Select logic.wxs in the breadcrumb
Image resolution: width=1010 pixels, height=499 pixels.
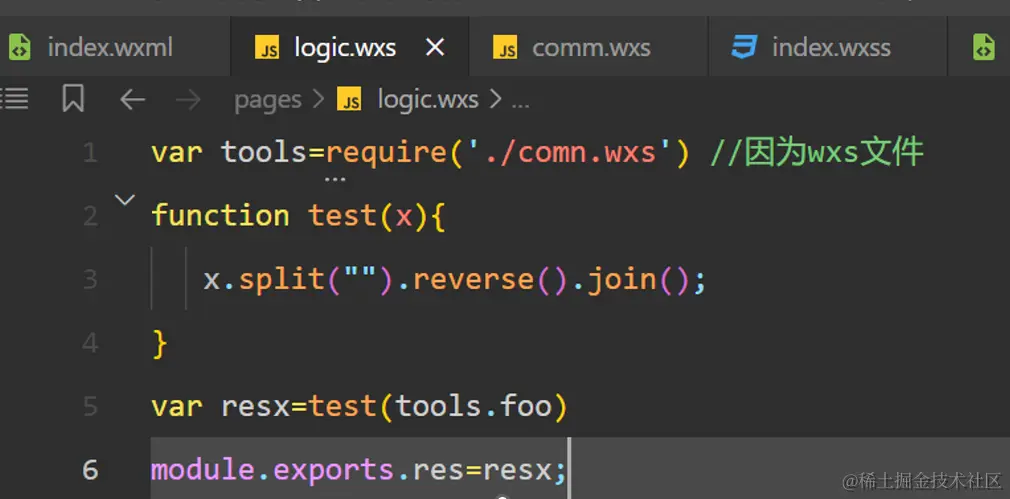(x=428, y=100)
